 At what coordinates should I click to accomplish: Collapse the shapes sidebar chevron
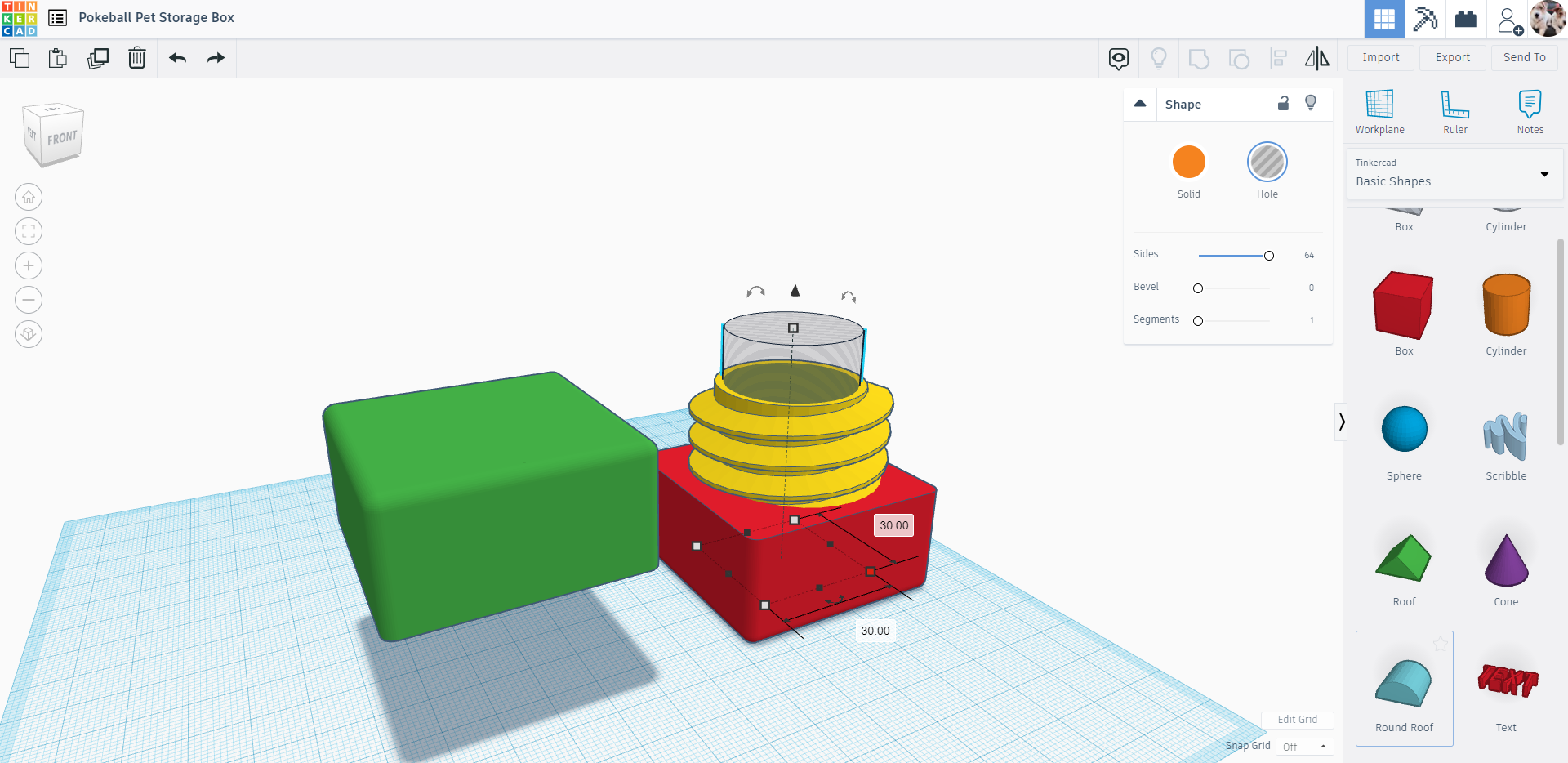pos(1341,422)
